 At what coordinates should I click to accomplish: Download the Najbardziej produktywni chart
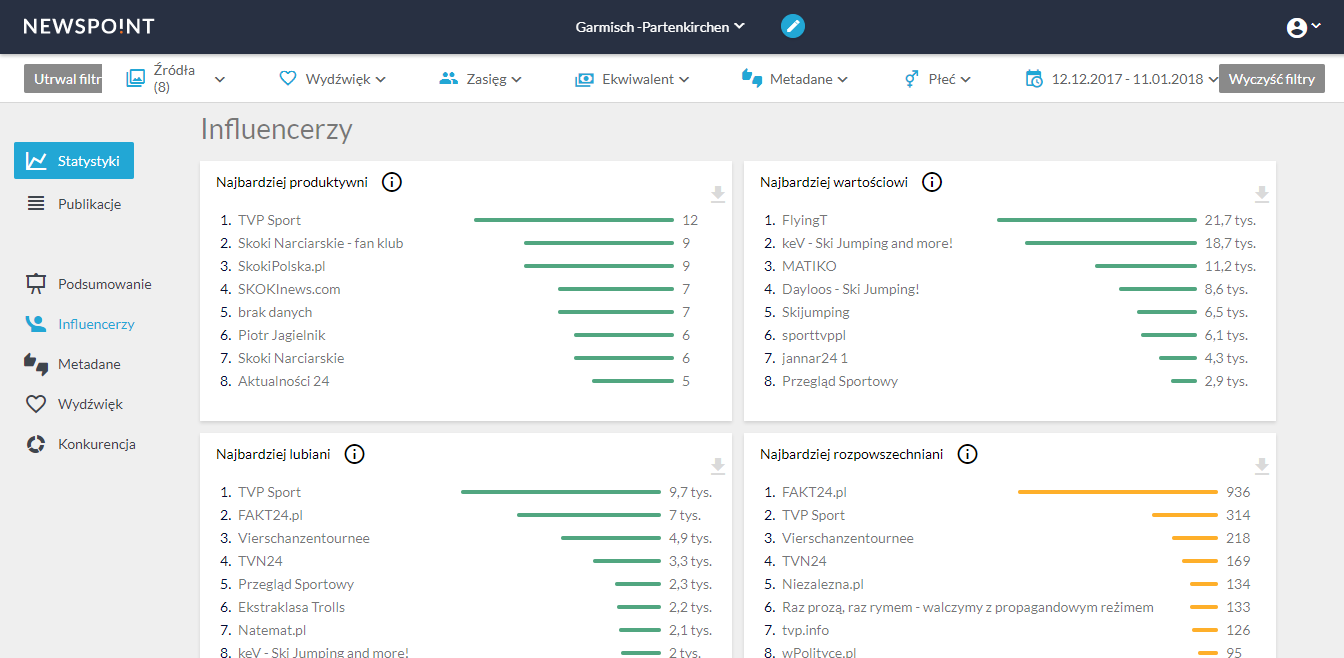coord(717,194)
